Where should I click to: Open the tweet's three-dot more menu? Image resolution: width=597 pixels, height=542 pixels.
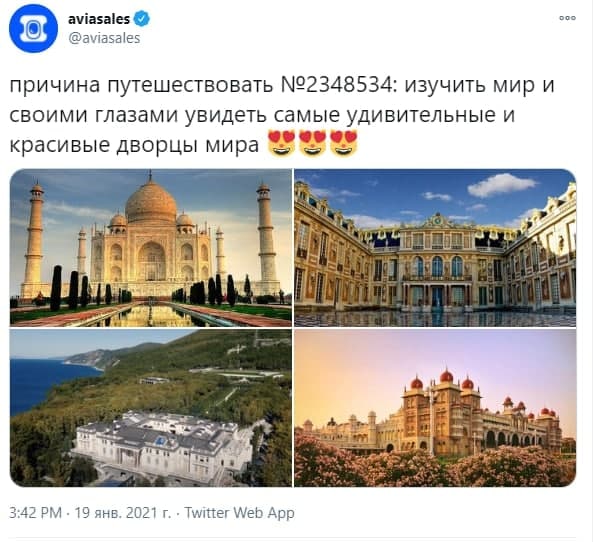(x=567, y=18)
